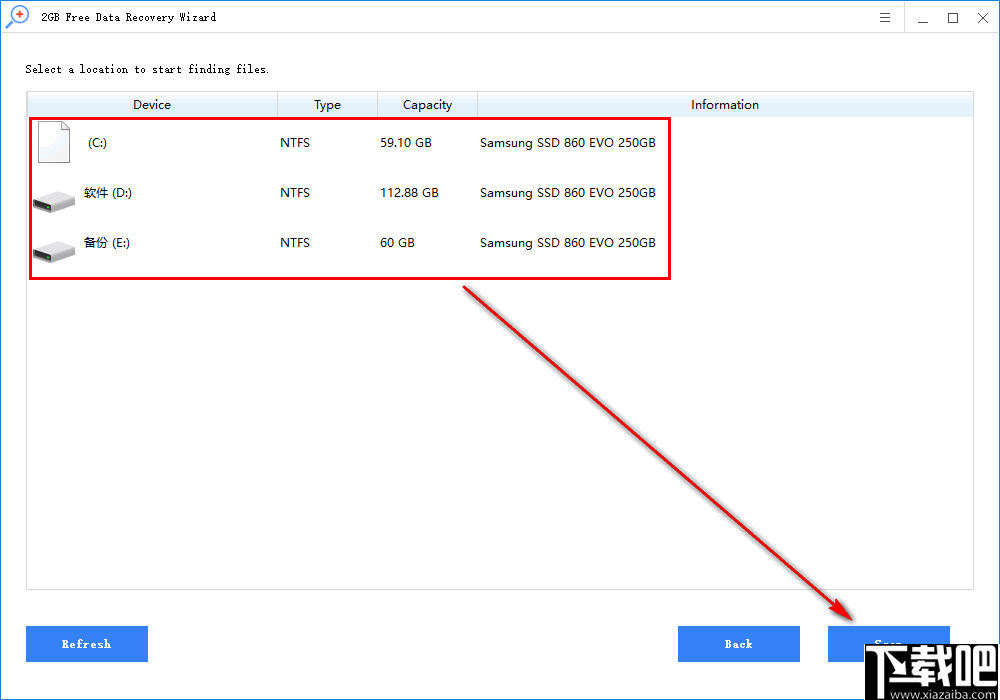Click the Information column header
Viewport: 1000px width, 700px height.
pyautogui.click(x=725, y=104)
